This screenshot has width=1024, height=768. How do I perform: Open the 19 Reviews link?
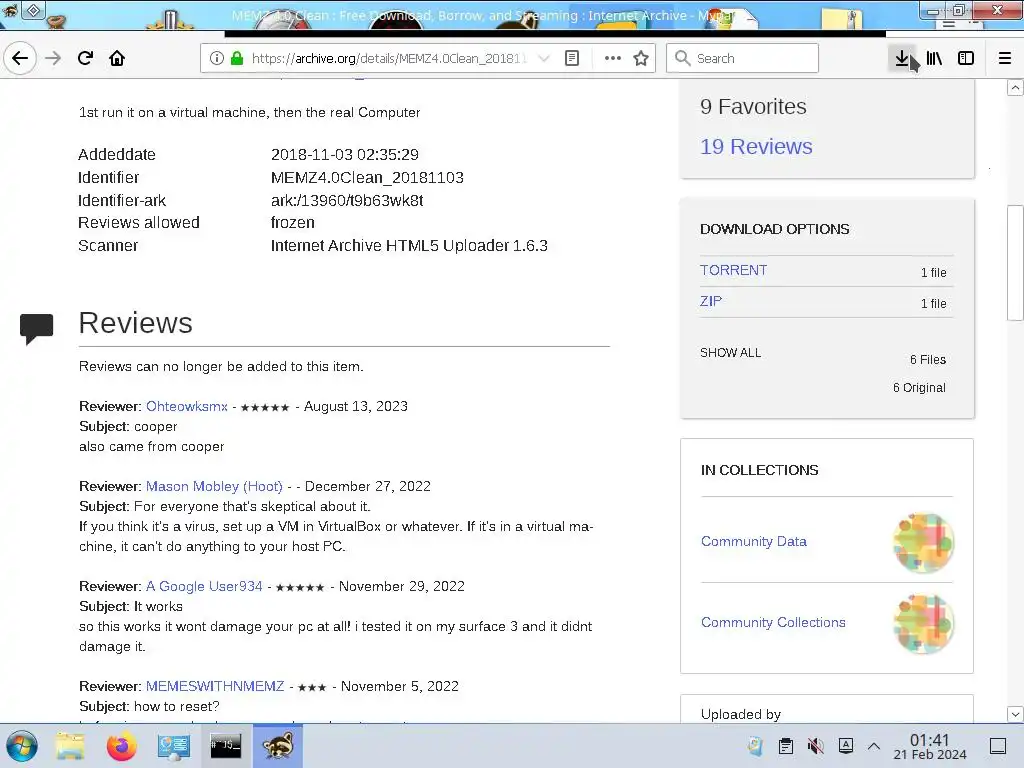pos(756,146)
